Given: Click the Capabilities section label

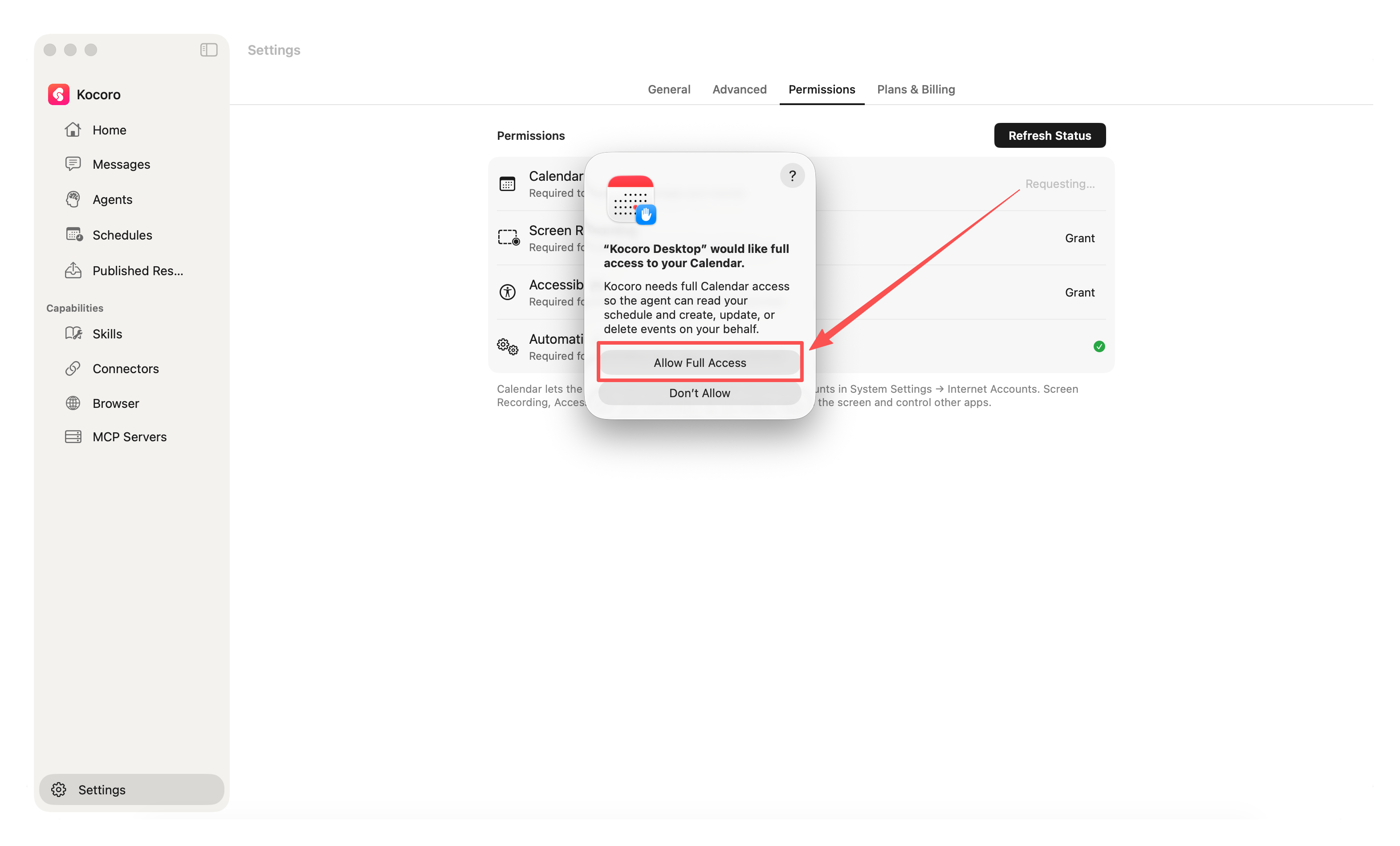Looking at the screenshot, I should pyautogui.click(x=74, y=308).
